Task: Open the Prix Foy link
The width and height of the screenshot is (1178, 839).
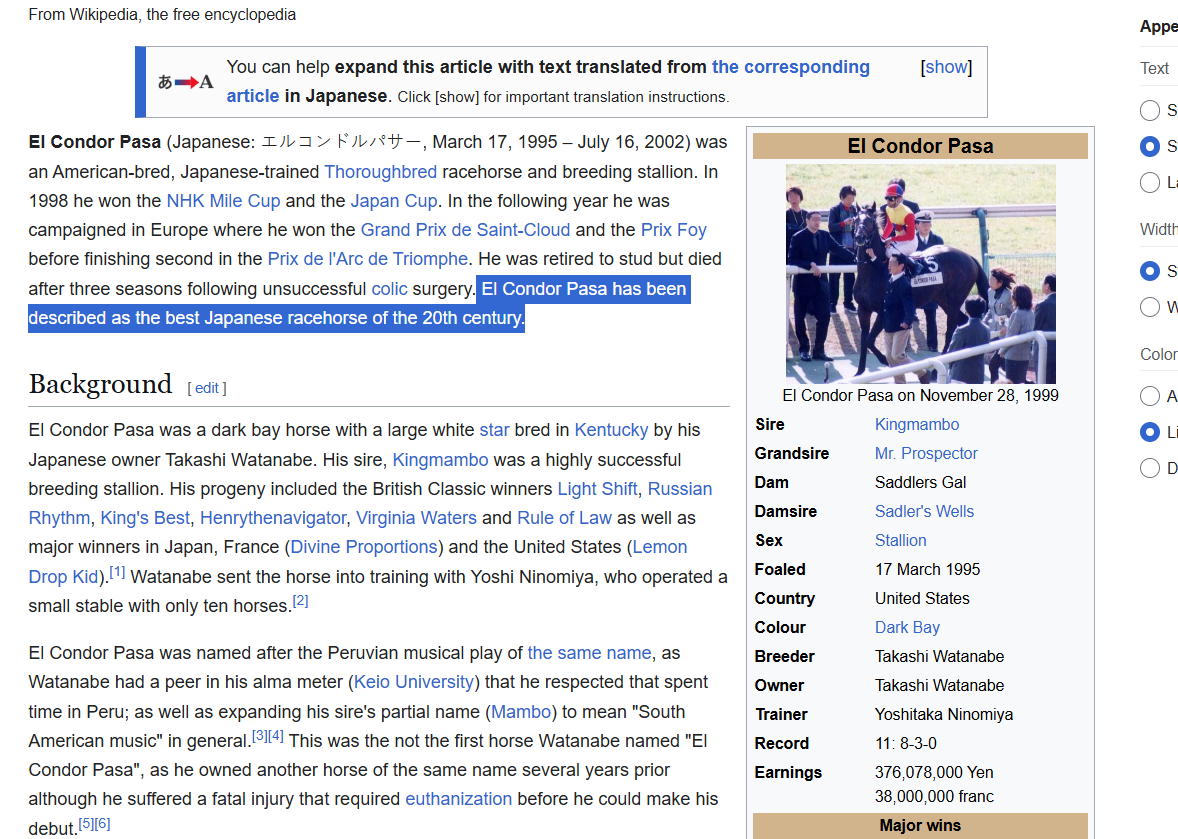Action: pyautogui.click(x=673, y=230)
